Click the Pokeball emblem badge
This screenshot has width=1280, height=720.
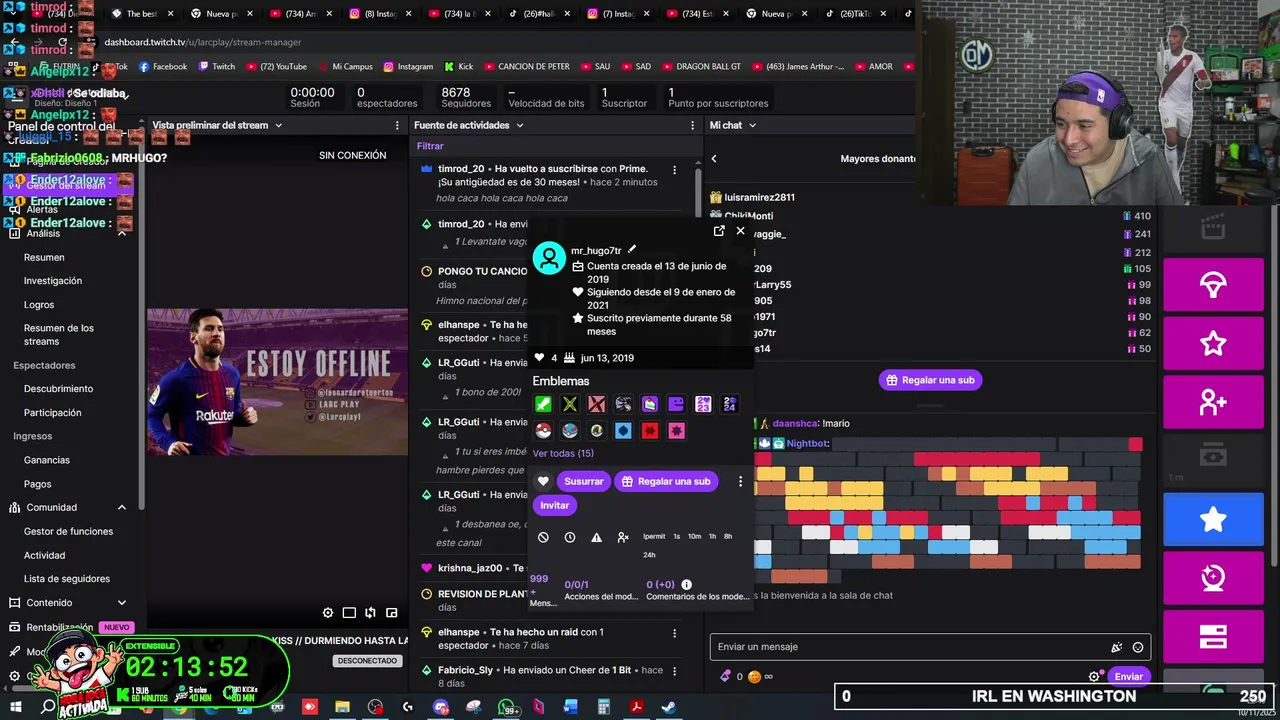tap(543, 431)
